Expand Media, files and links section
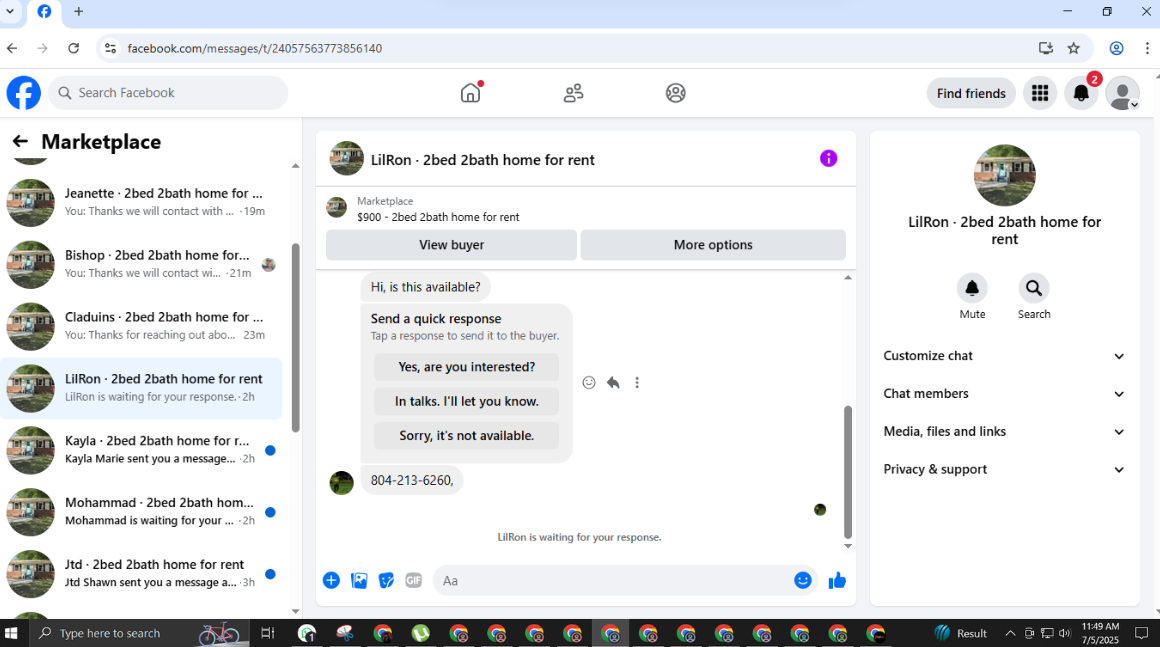Image resolution: width=1160 pixels, height=647 pixels. pyautogui.click(x=1004, y=431)
